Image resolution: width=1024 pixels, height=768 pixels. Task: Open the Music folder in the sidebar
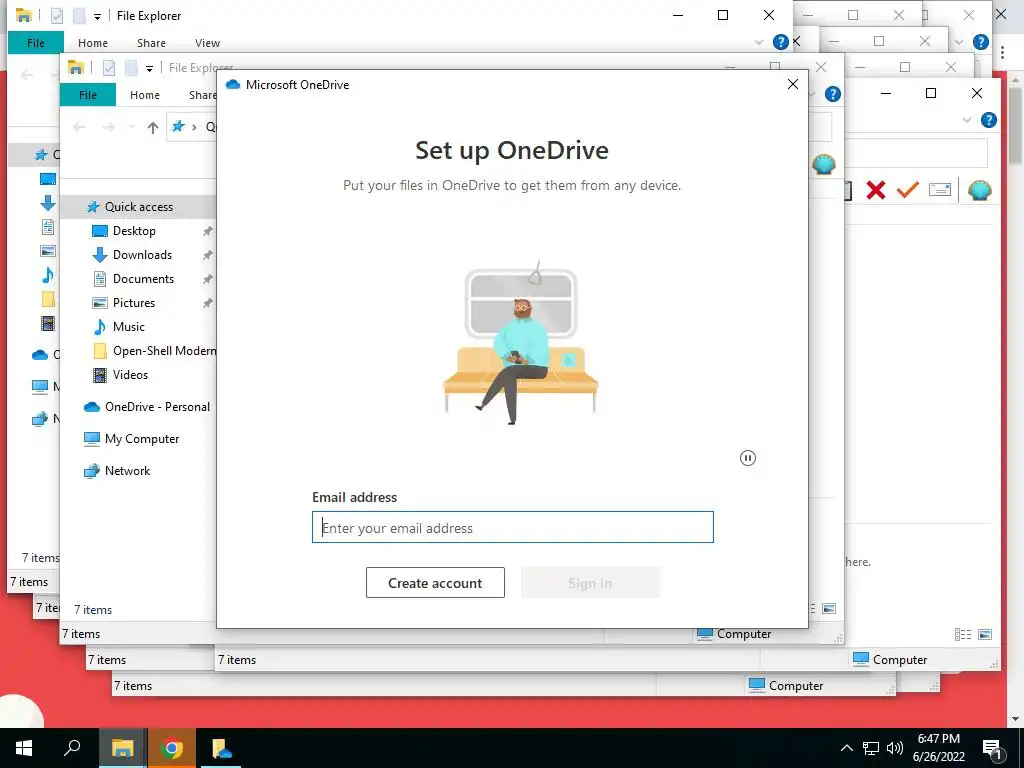pos(128,327)
